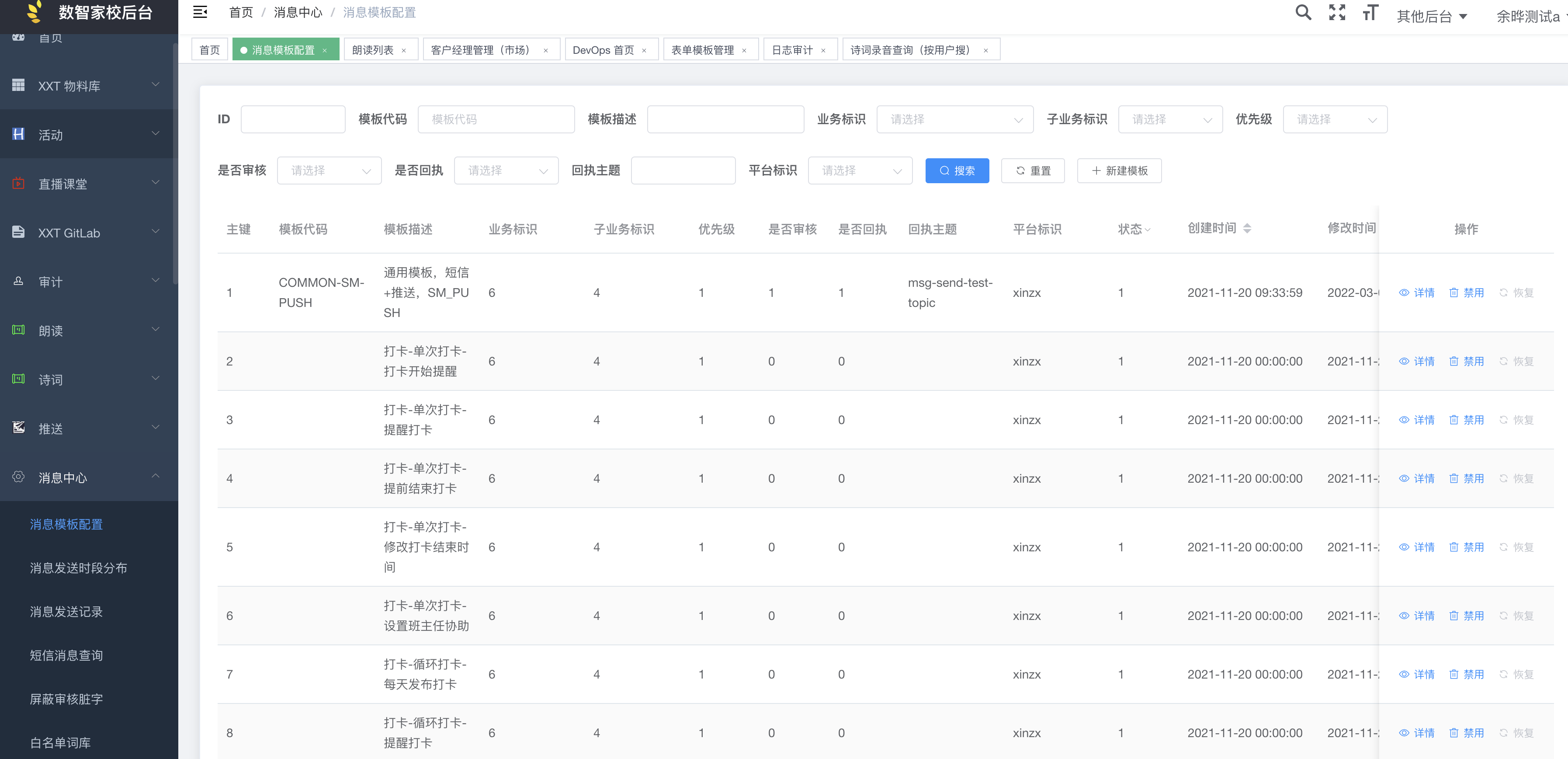Expand the XXT 物料库 menu chevron
1568x759 pixels.
[155, 85]
